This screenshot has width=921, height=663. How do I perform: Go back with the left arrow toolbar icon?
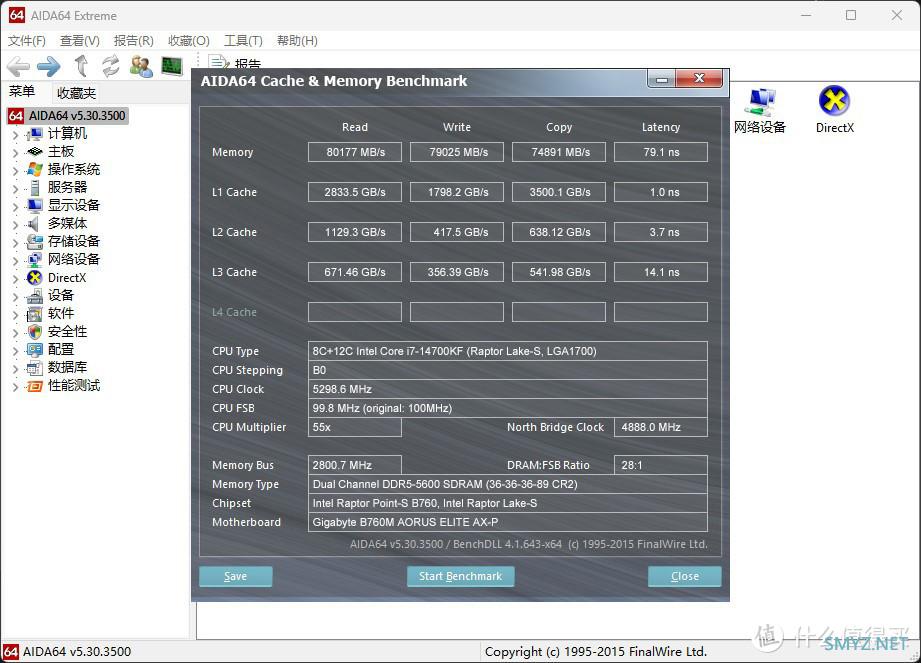18,66
